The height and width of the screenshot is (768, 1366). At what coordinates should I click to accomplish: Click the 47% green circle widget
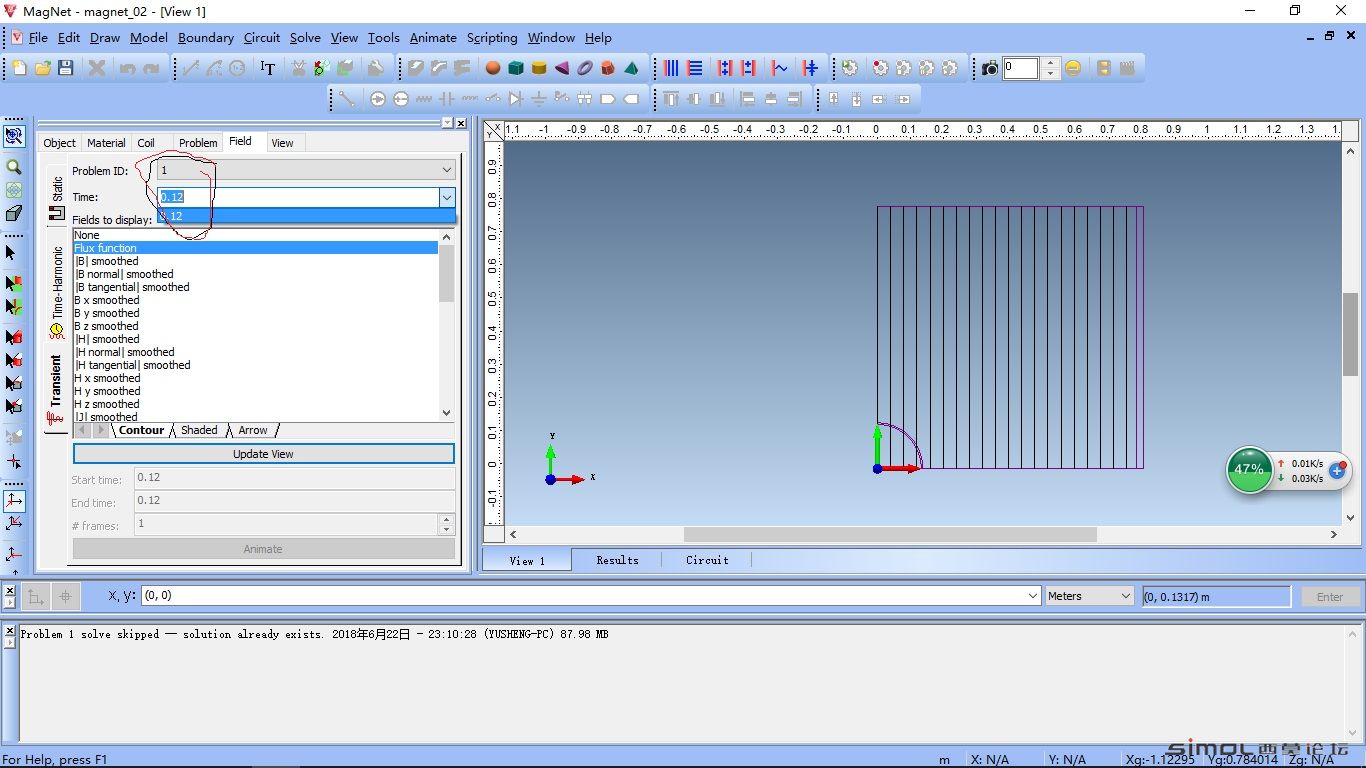tap(1249, 469)
